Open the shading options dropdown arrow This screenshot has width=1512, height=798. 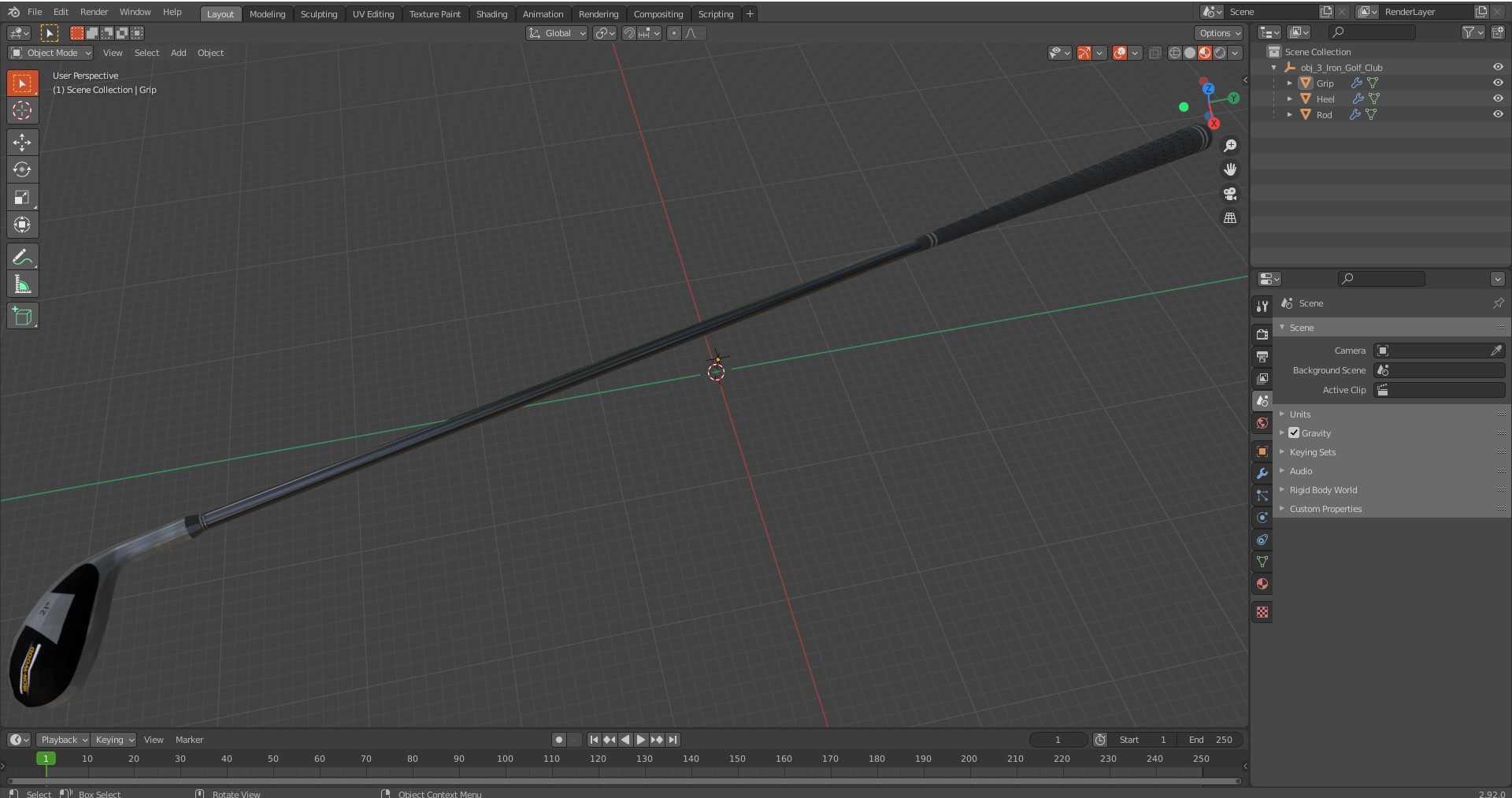click(x=1235, y=53)
